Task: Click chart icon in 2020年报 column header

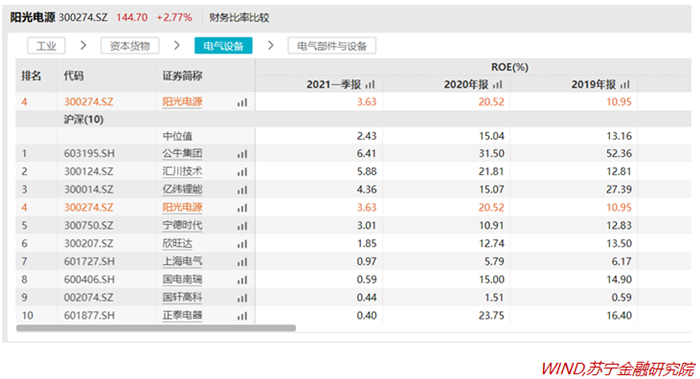Action: point(498,84)
